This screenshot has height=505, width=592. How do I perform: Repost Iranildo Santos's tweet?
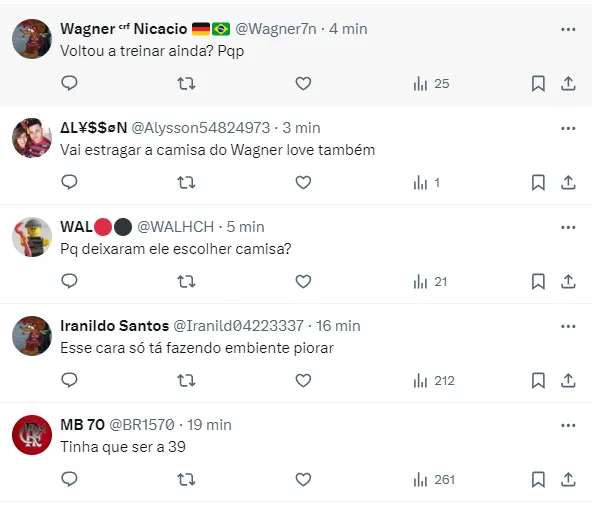tap(186, 380)
